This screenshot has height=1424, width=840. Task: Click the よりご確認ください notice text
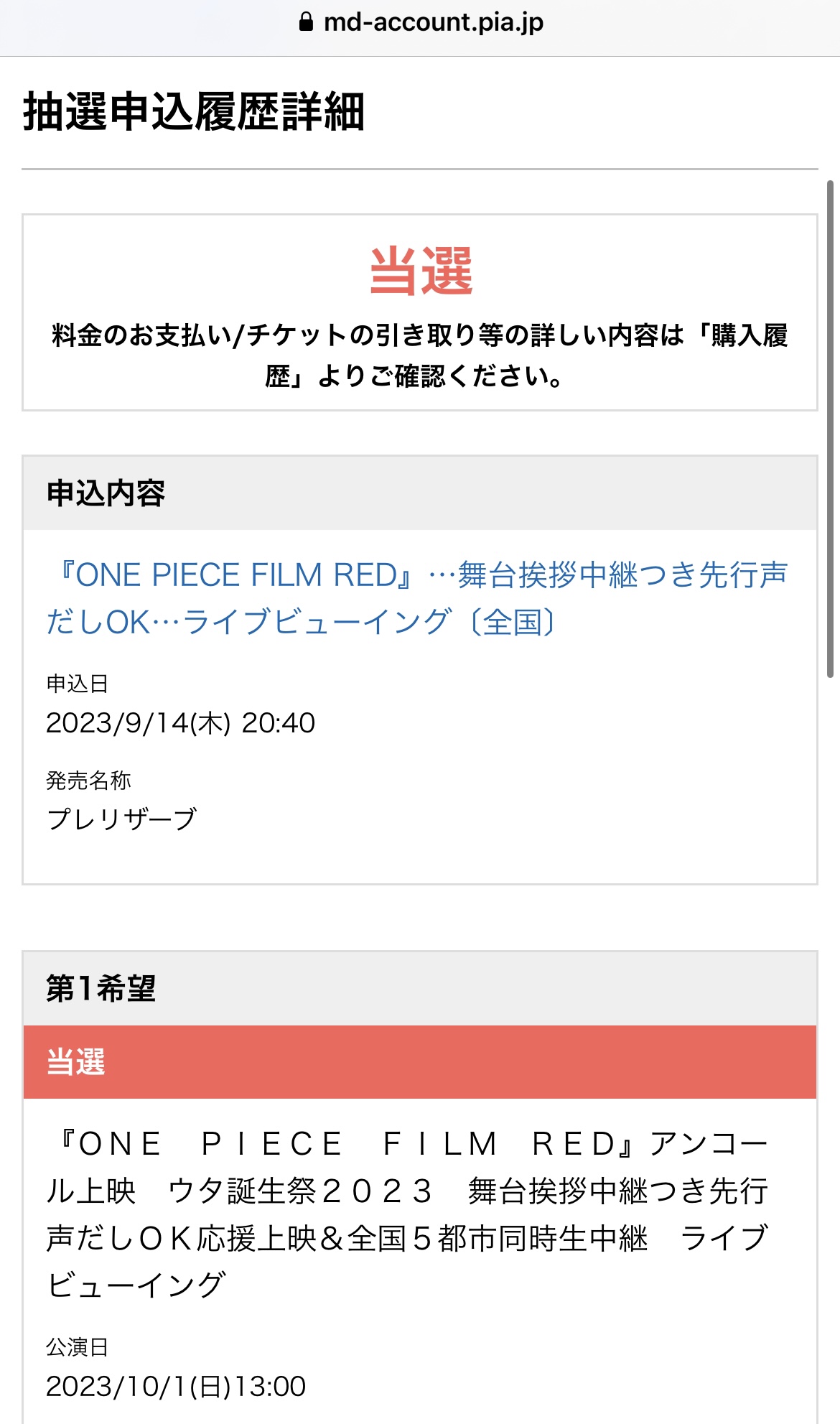439,376
